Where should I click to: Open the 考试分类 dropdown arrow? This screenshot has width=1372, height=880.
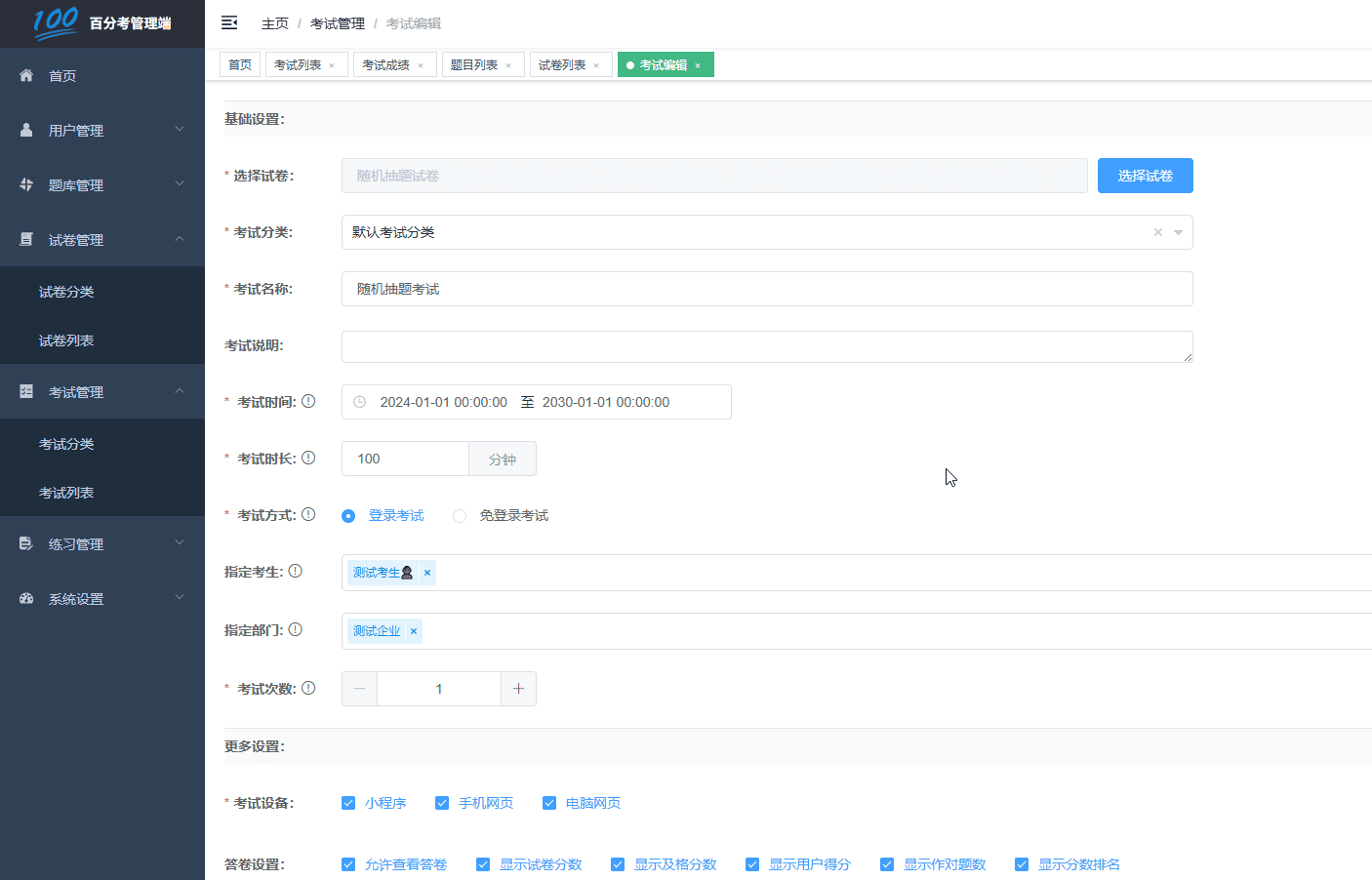pyautogui.click(x=1178, y=232)
